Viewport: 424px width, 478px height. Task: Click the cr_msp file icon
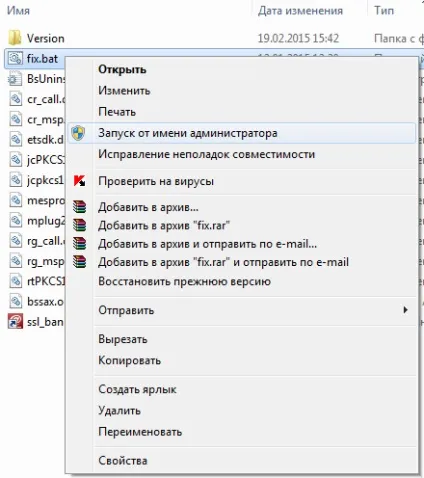pos(15,119)
